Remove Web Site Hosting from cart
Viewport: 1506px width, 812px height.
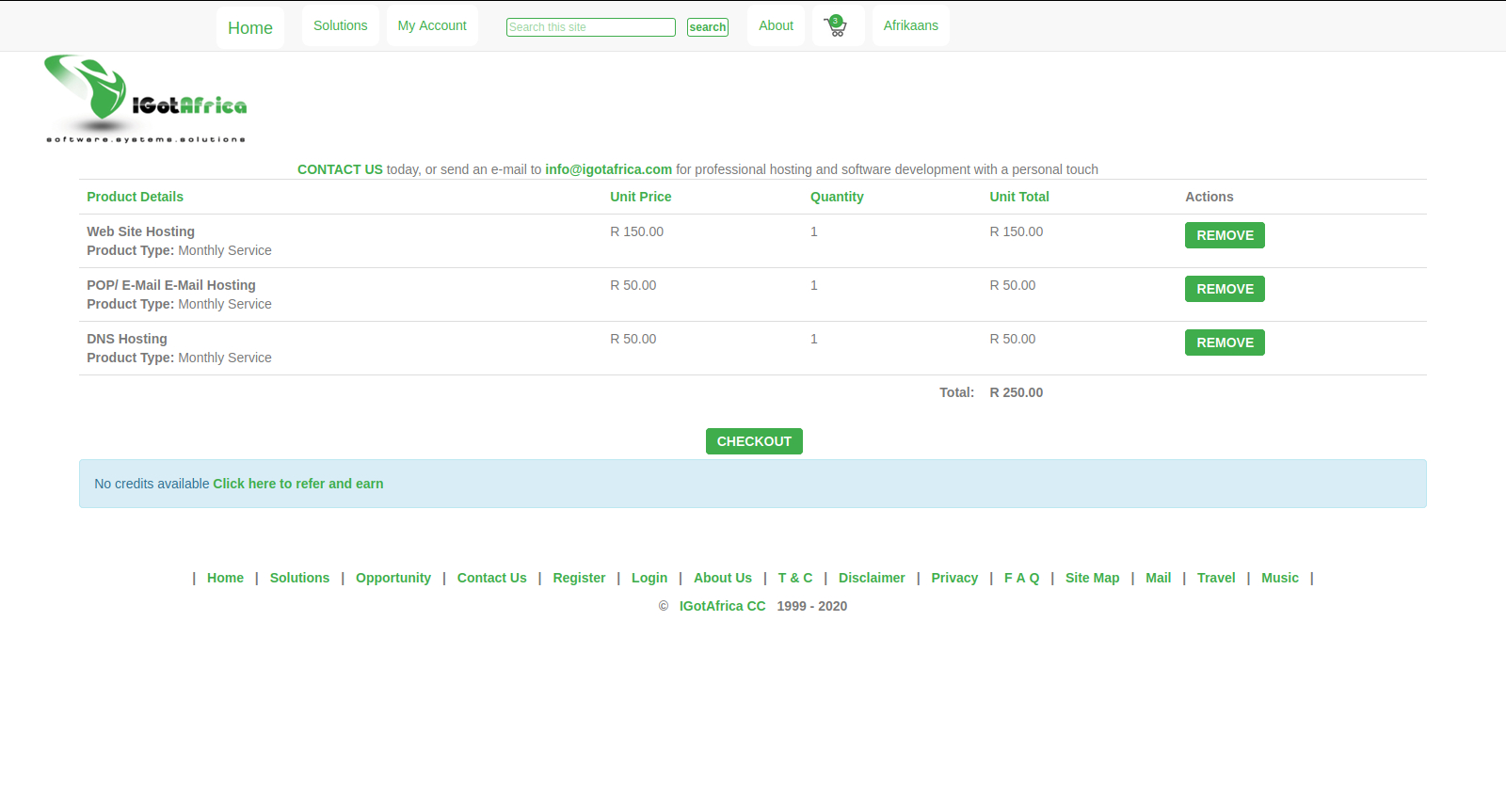1224,235
